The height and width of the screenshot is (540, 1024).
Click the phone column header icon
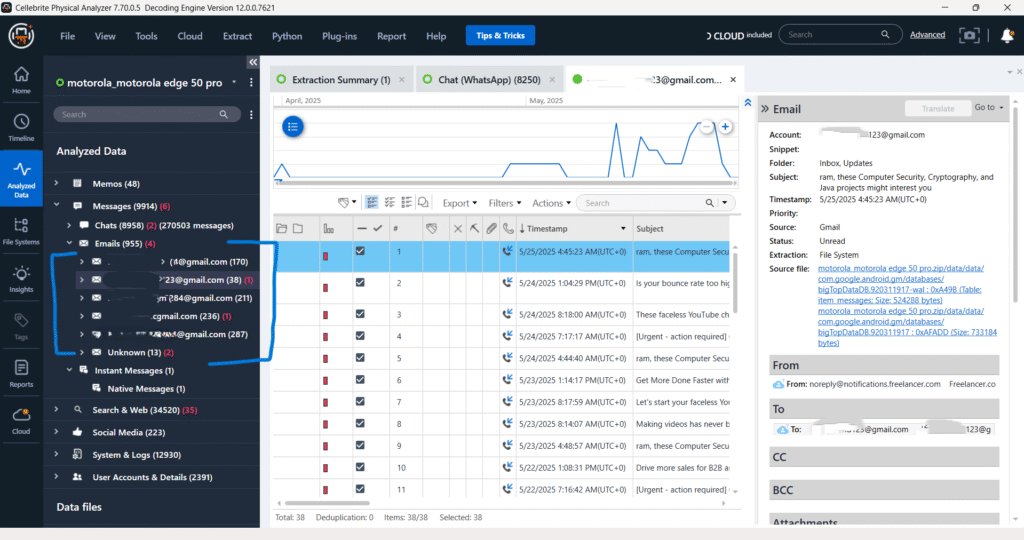click(508, 229)
